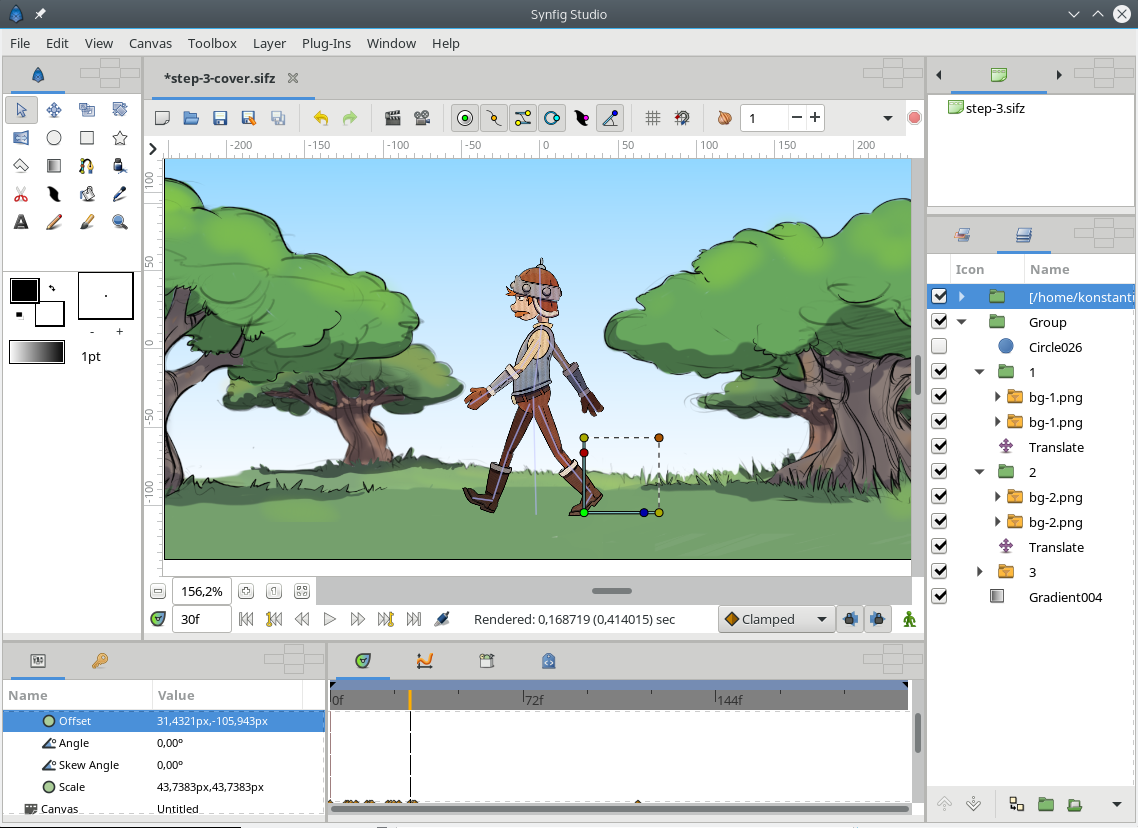Collapse the Group layer
Image resolution: width=1138 pixels, height=828 pixels.
(962, 321)
